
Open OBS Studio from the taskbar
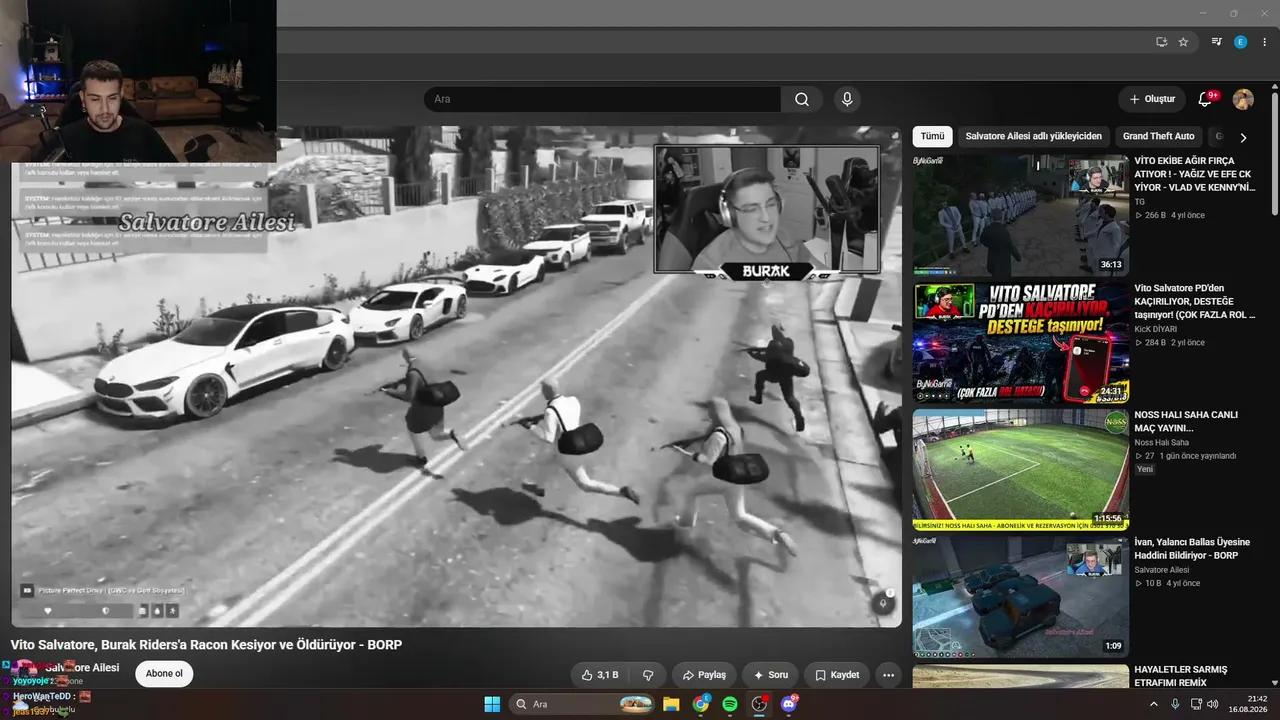[x=759, y=704]
